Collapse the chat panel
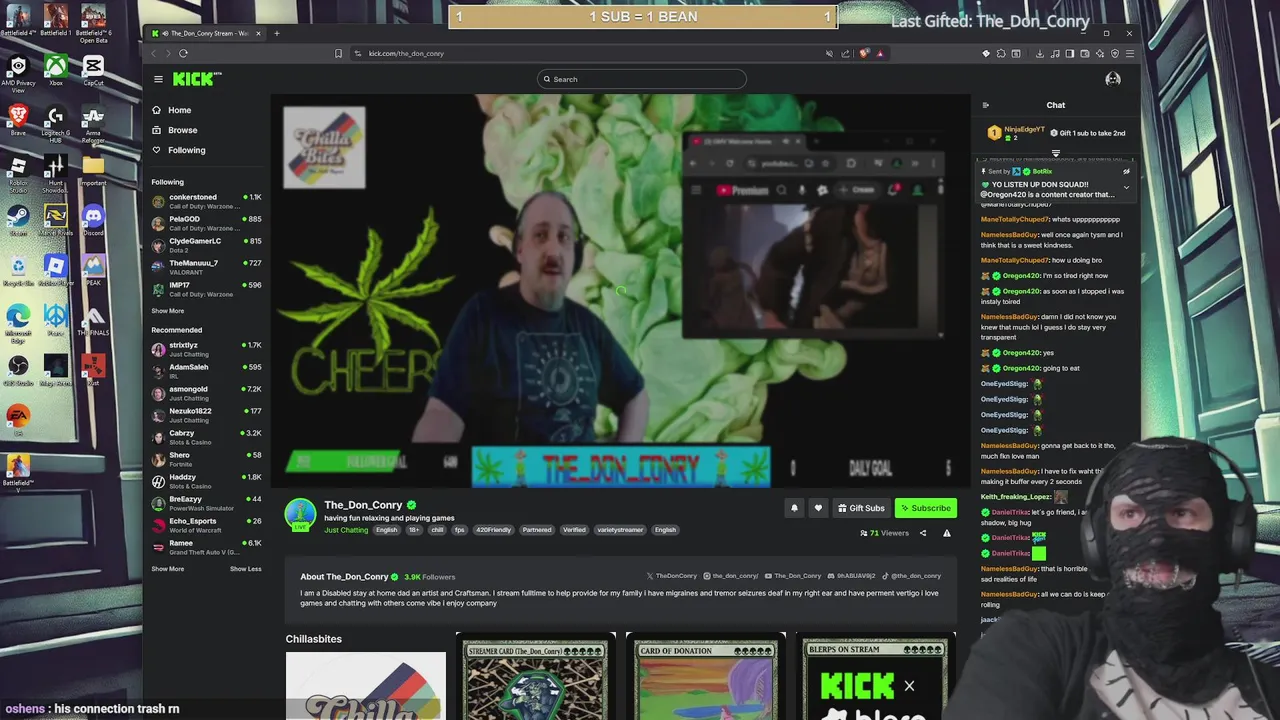This screenshot has height=720, width=1280. pyautogui.click(x=985, y=105)
